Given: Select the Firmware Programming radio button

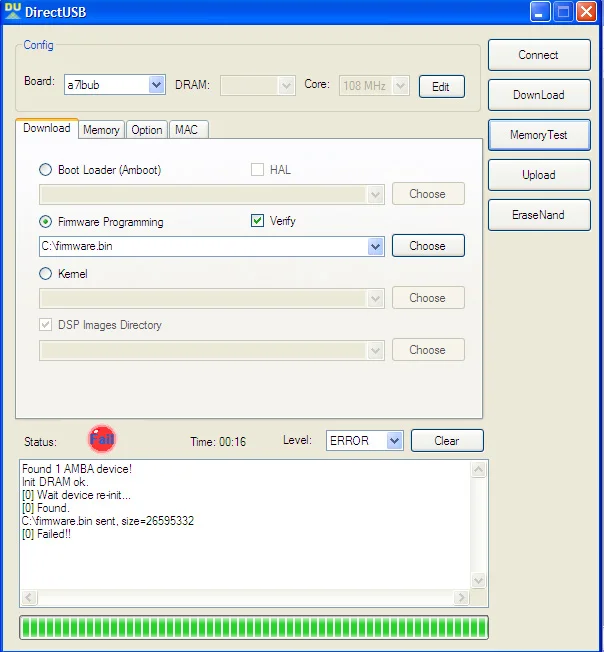Looking at the screenshot, I should (x=45, y=222).
